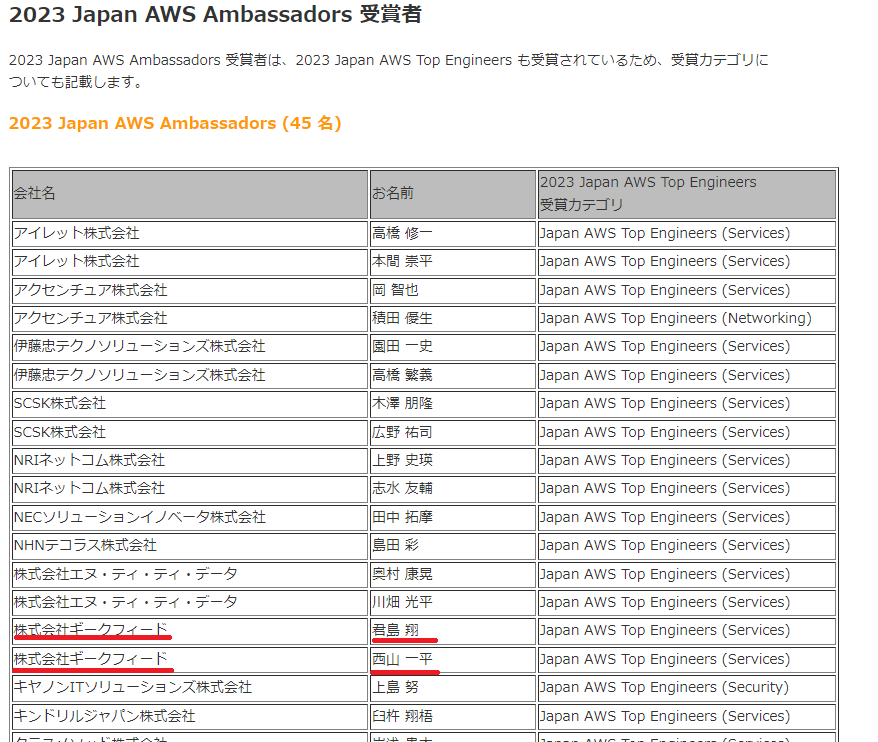Click the name 木澤 朋隆
The width and height of the screenshot is (878, 742).
click(x=402, y=404)
